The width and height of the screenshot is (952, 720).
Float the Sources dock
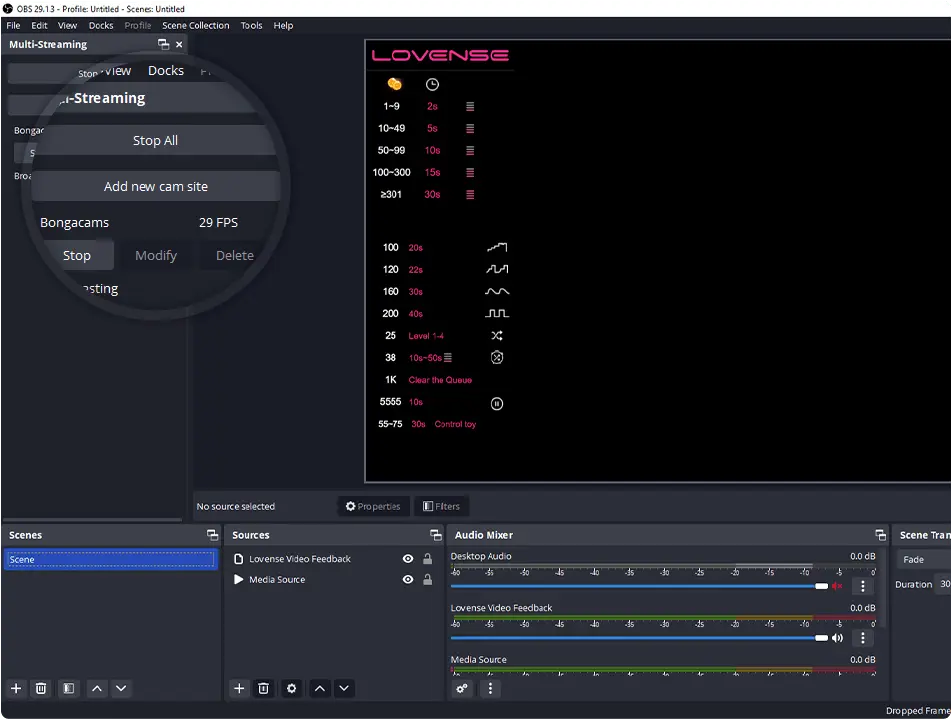click(435, 535)
